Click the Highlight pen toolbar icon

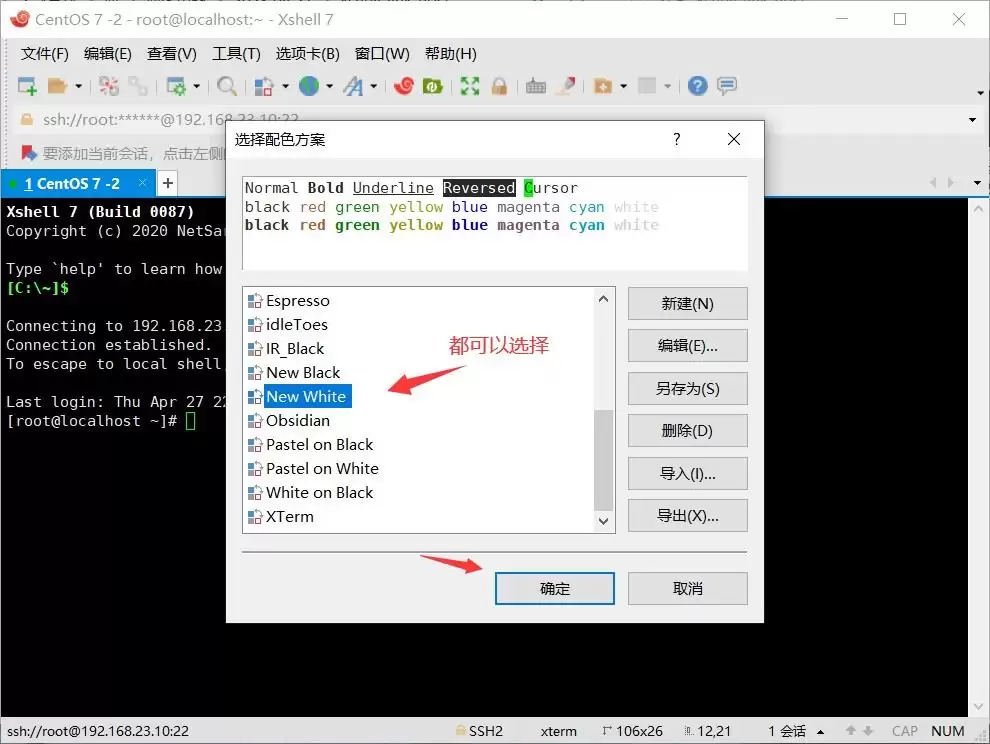[566, 86]
